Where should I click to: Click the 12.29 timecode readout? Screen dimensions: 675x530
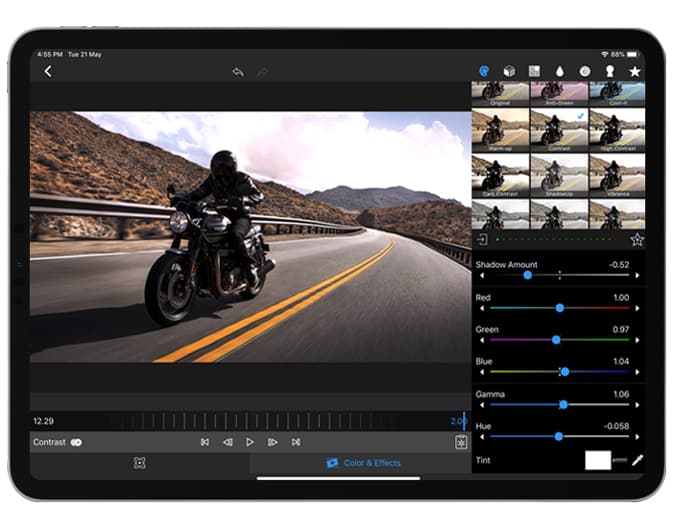(43, 421)
